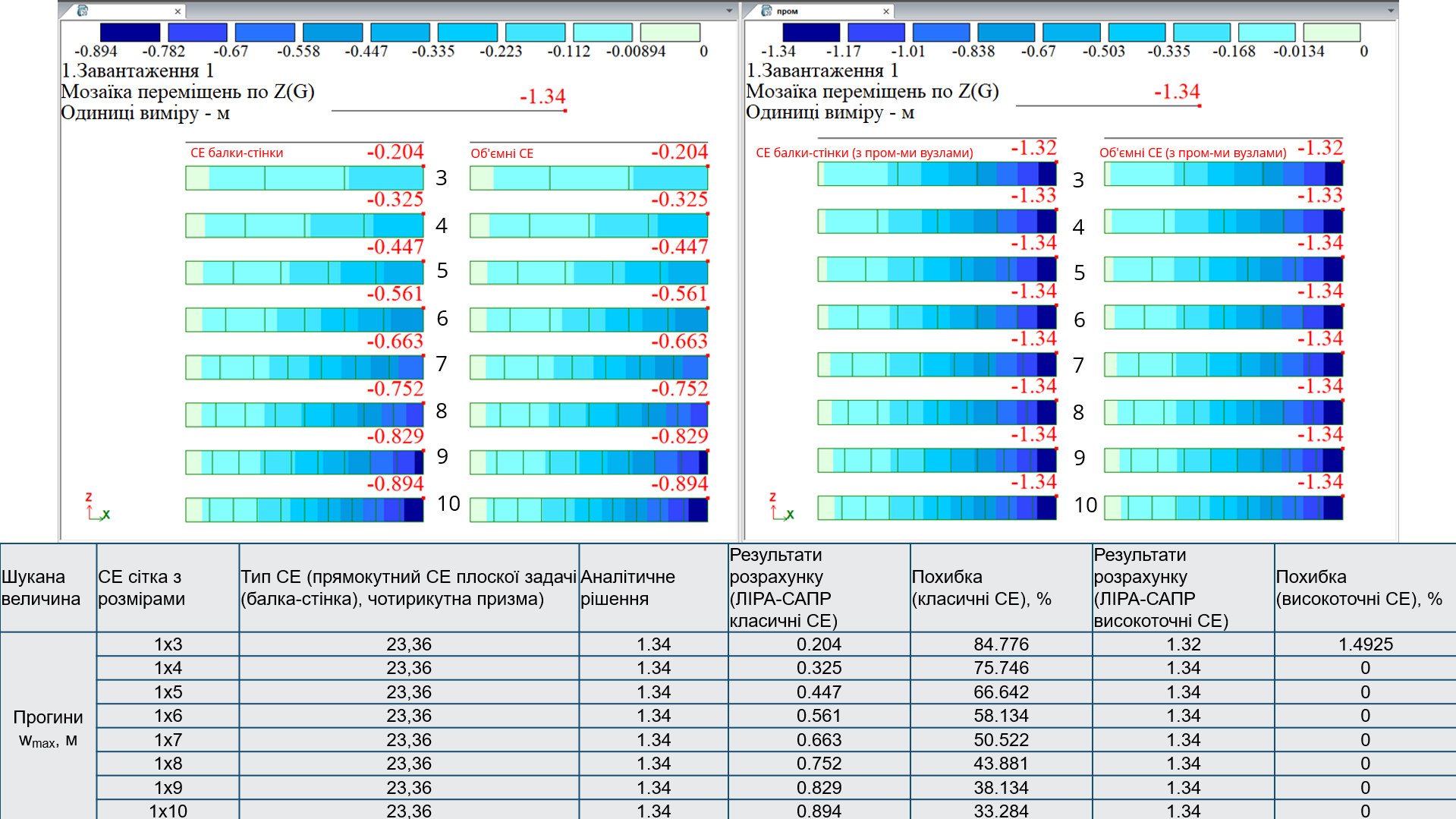
Task: Click the 'Об'ємні СЕ (з пром-ми вузлами)' label
Action: [x=1193, y=153]
